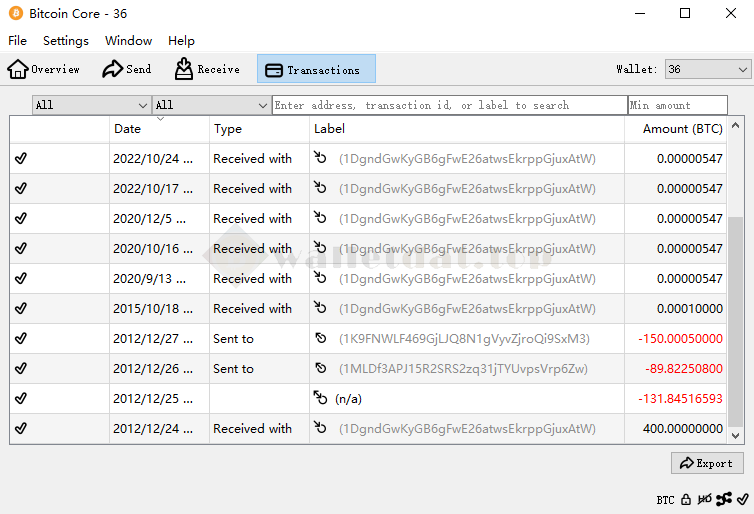Click the HD disabled status icon
This screenshot has height=514, width=754.
pyautogui.click(x=705, y=499)
